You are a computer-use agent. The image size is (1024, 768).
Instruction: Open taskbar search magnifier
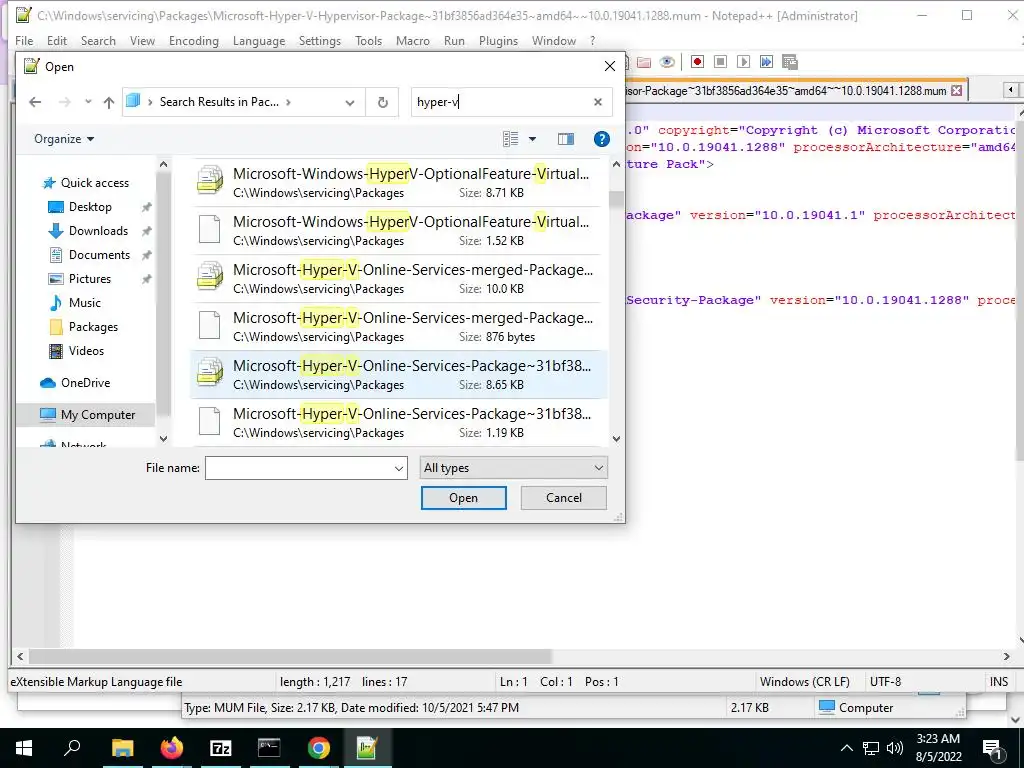pos(72,748)
